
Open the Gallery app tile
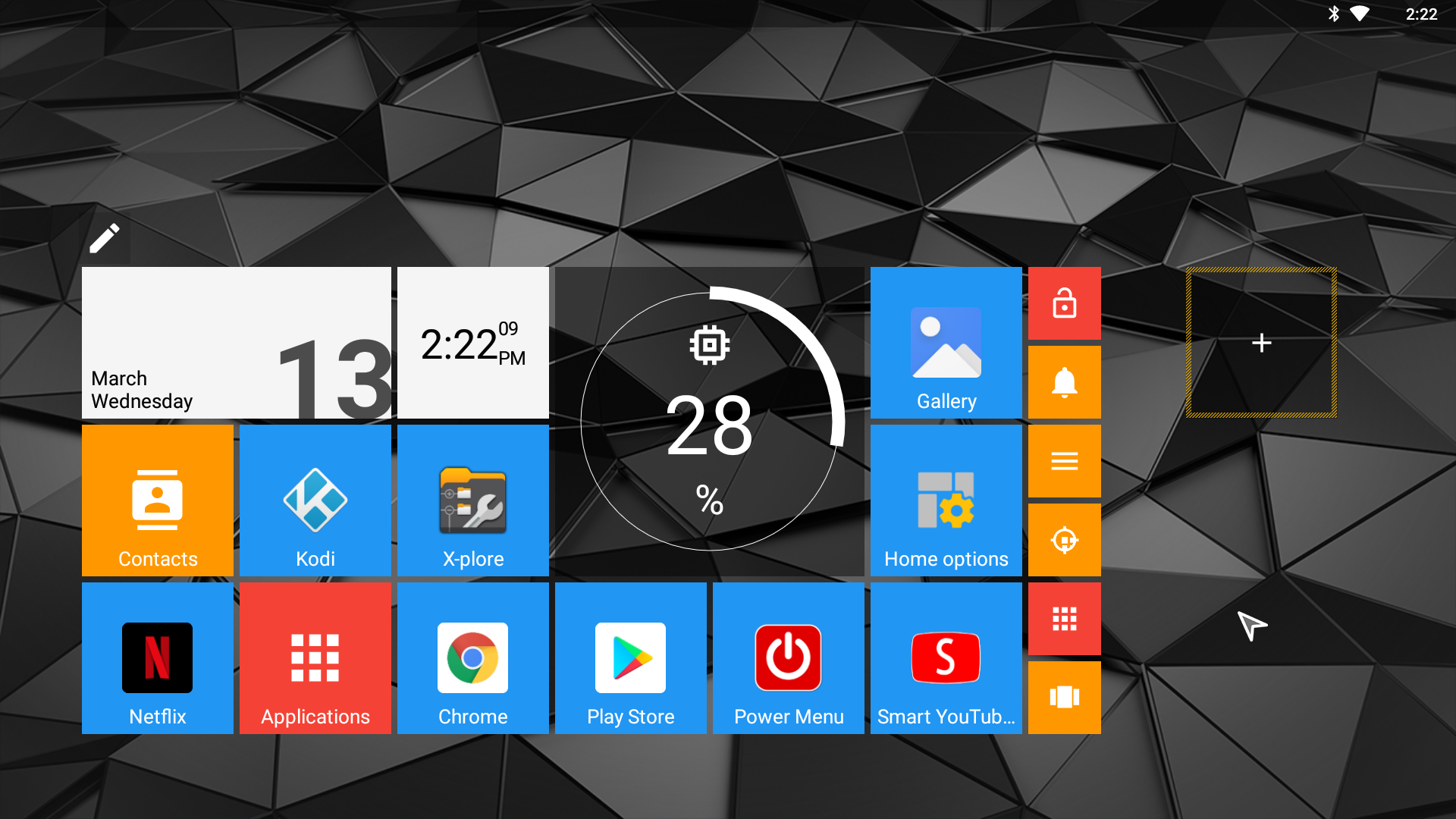(x=946, y=343)
